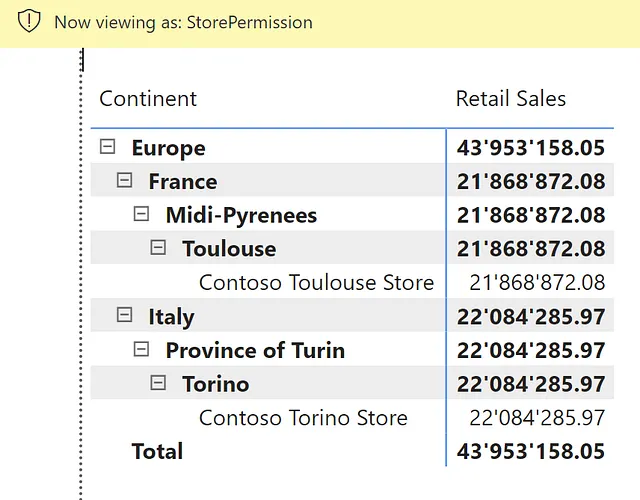Click the shield icon in the yellow banner
Viewport: 640px width, 500px height.
[x=30, y=21]
